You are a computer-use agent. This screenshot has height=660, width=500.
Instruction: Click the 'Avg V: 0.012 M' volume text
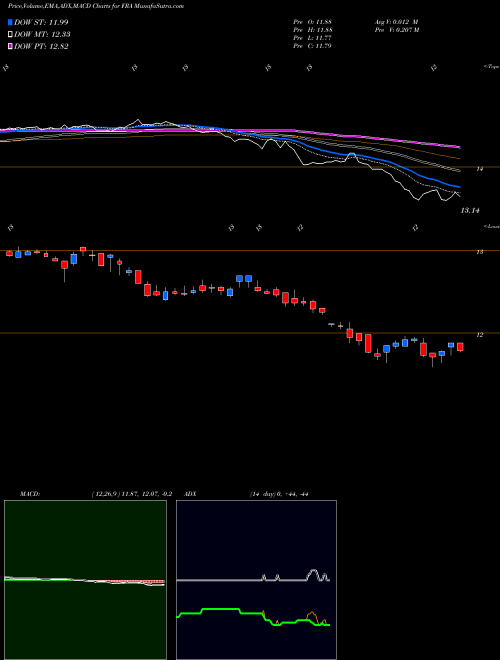[396, 22]
